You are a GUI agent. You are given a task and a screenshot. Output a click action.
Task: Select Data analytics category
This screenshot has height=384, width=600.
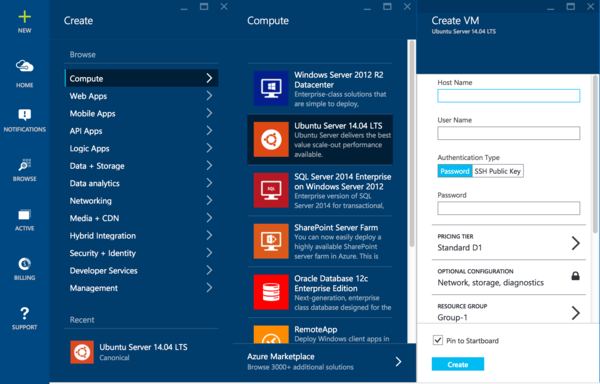(141, 183)
